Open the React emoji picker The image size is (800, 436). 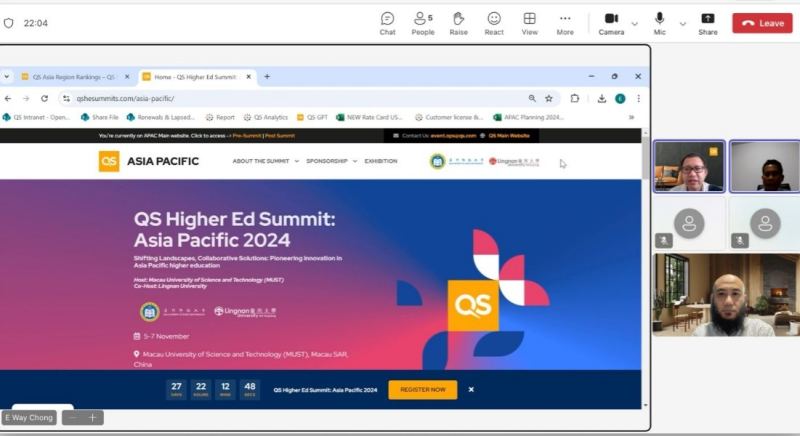point(494,23)
